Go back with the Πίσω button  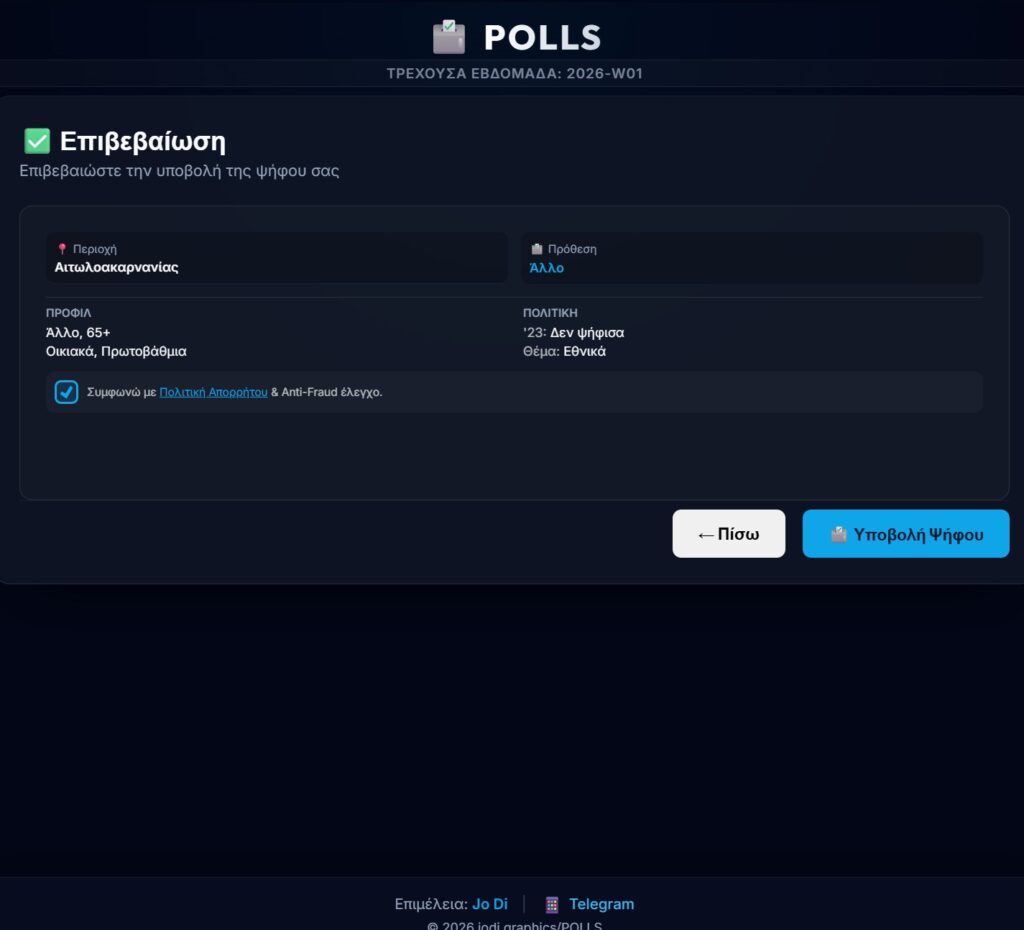point(728,534)
